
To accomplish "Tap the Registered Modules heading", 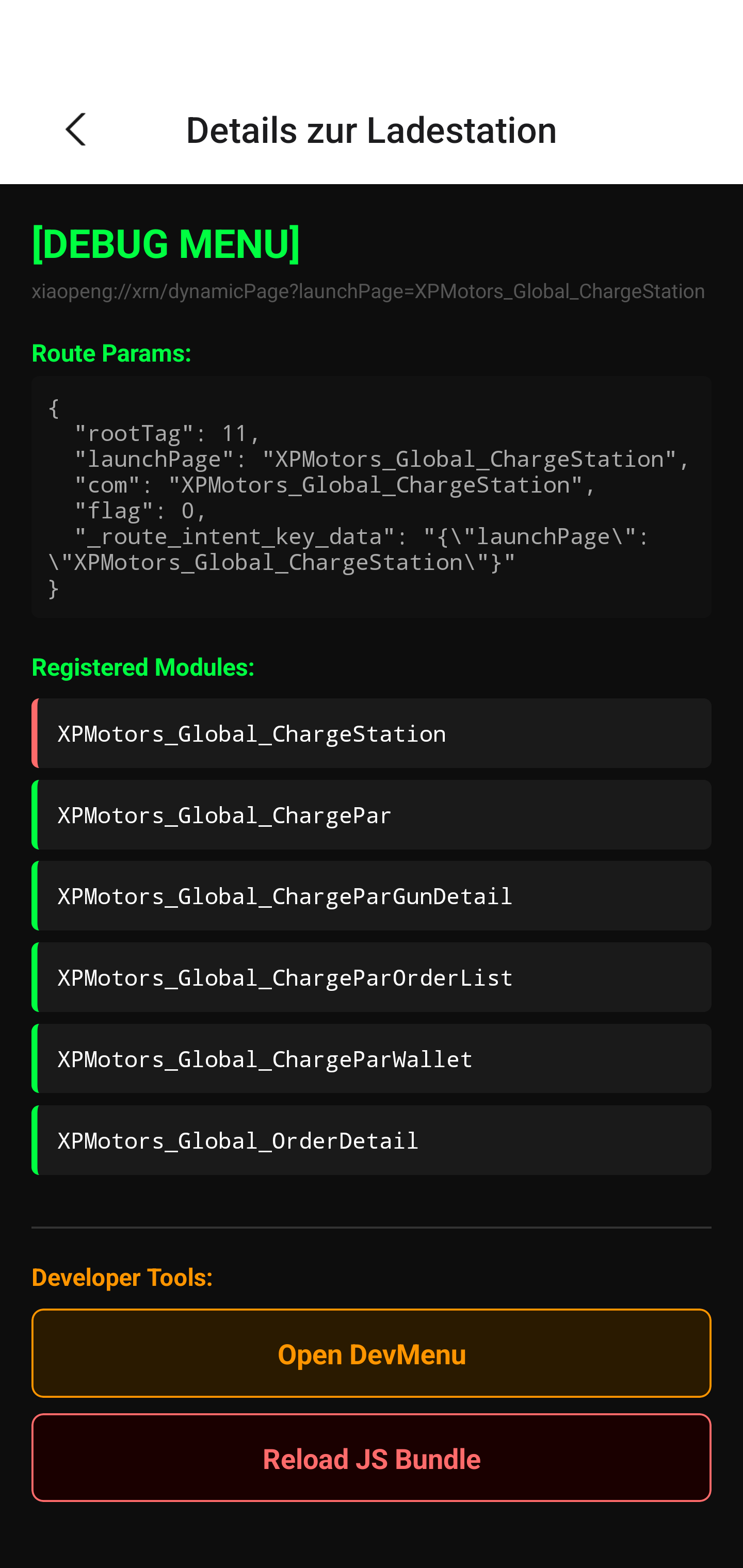I will click(143, 667).
